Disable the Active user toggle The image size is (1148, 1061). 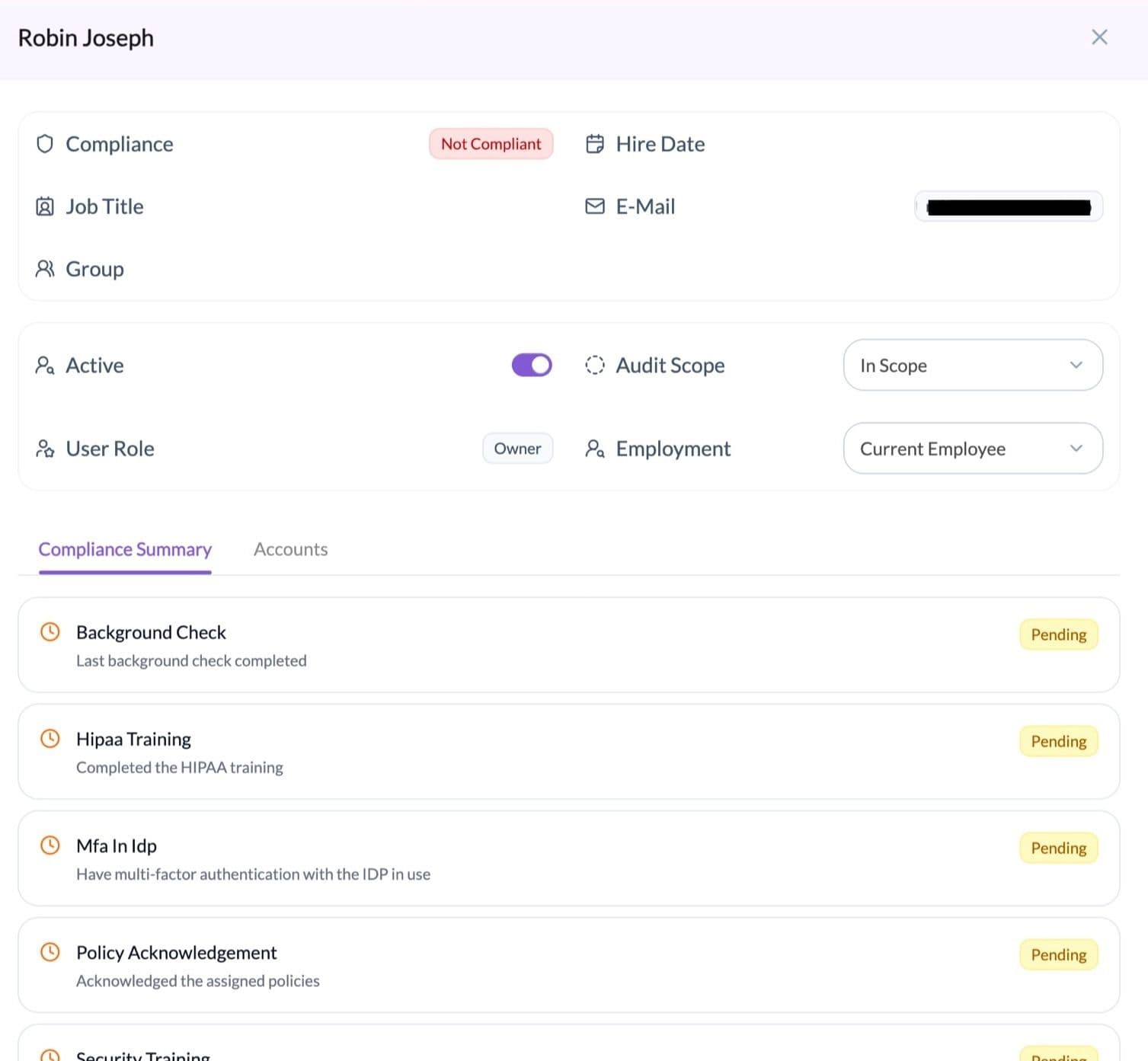(531, 366)
